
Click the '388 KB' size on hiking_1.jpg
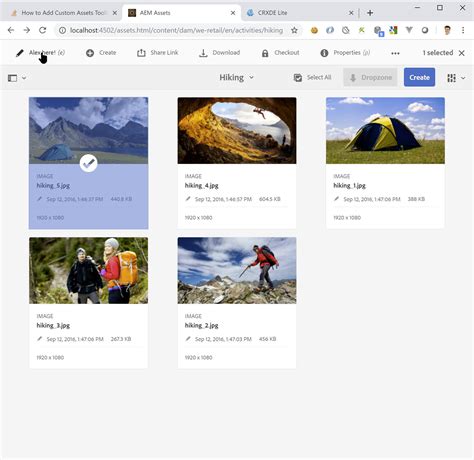(416, 199)
